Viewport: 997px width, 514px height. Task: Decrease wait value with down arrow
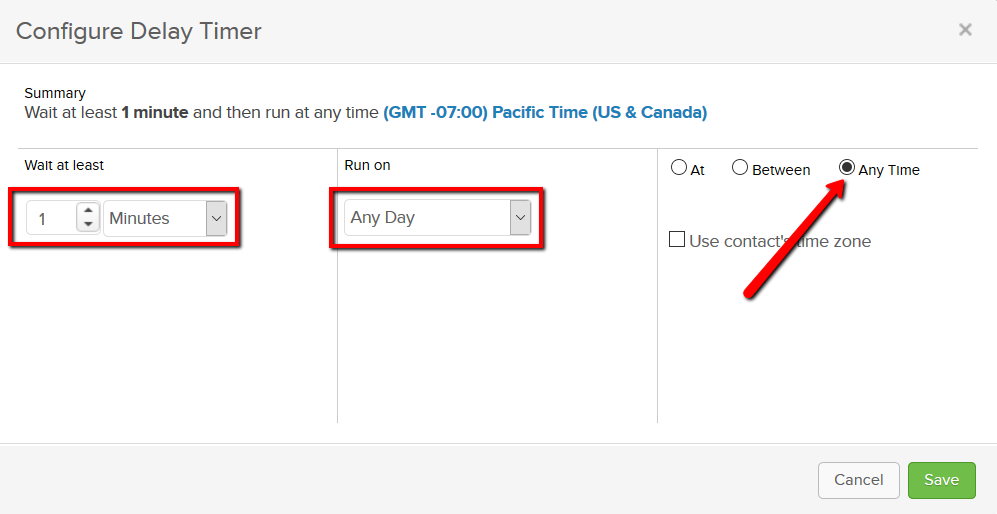88,225
